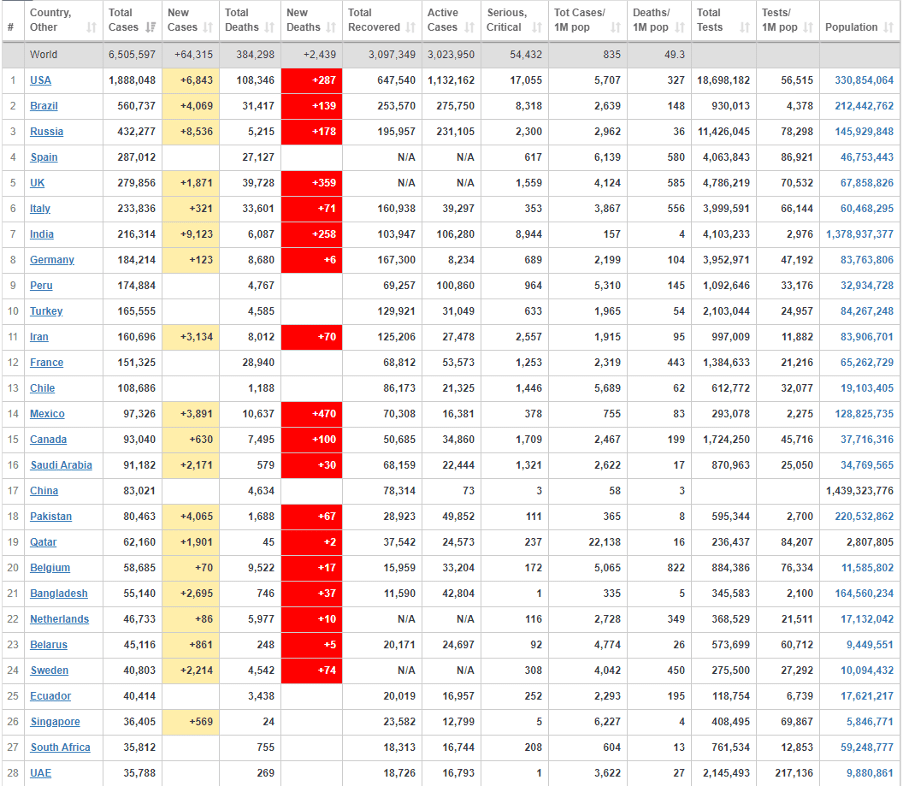Visit the Turkey country page
Viewport: 902px width, 786px height.
46,311
